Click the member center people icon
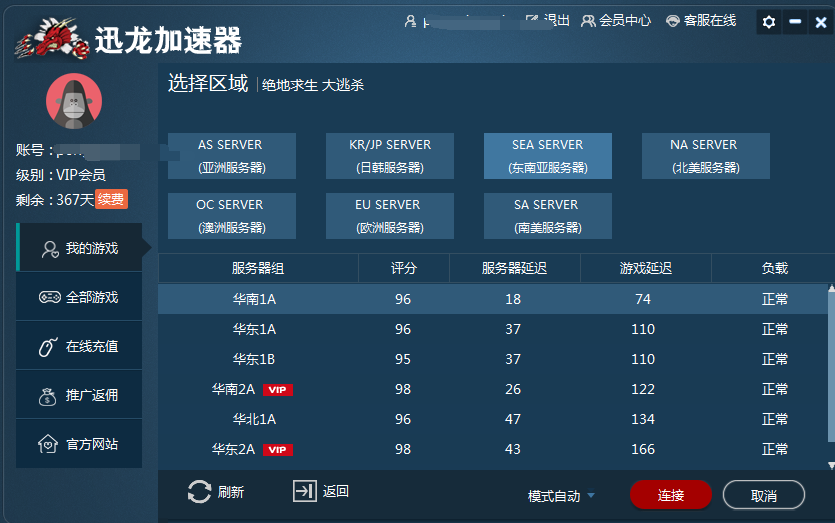The height and width of the screenshot is (523, 835). [588, 21]
